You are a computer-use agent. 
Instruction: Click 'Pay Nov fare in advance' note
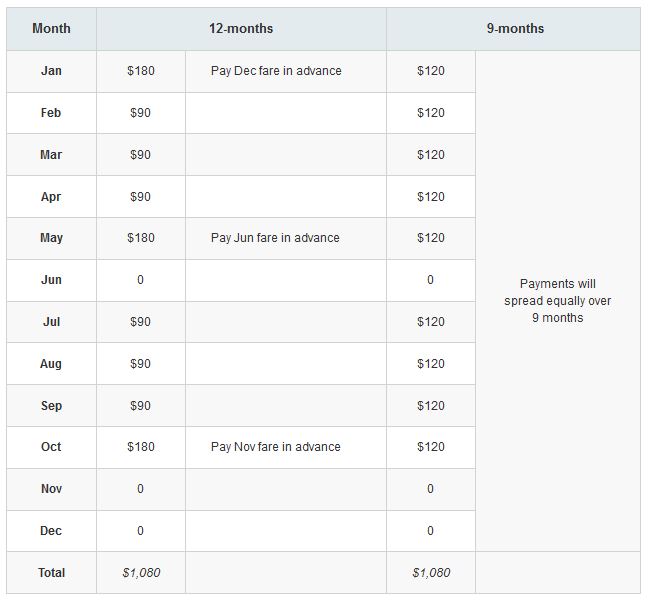[x=276, y=447]
